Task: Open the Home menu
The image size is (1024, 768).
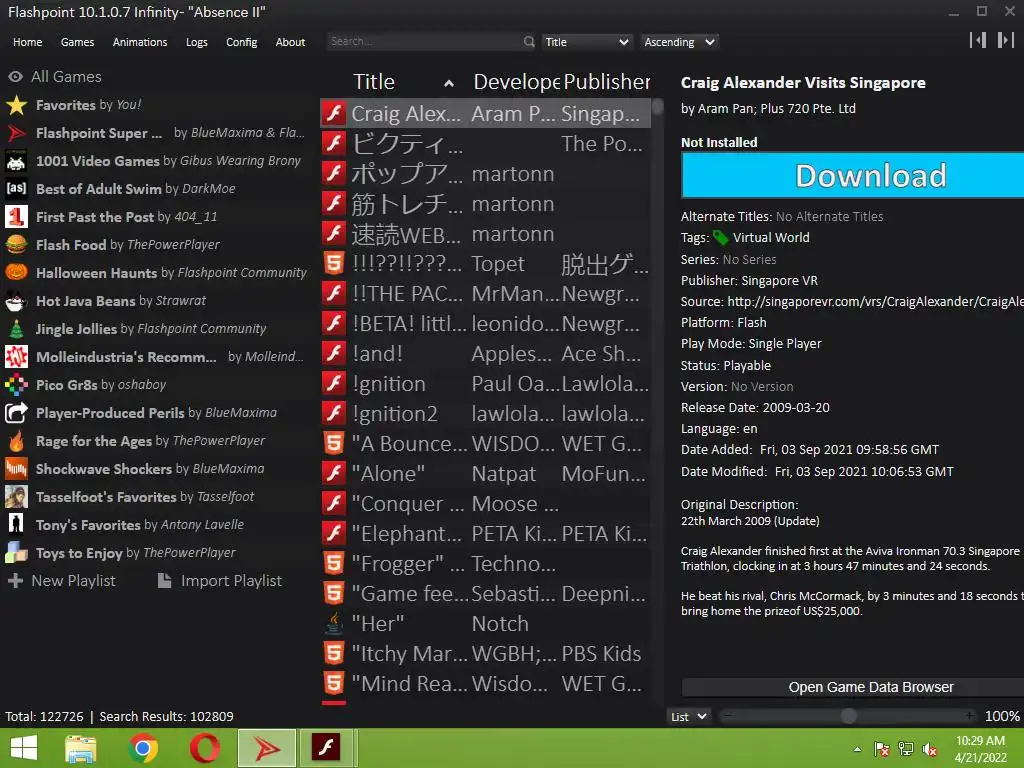Action: click(x=27, y=42)
